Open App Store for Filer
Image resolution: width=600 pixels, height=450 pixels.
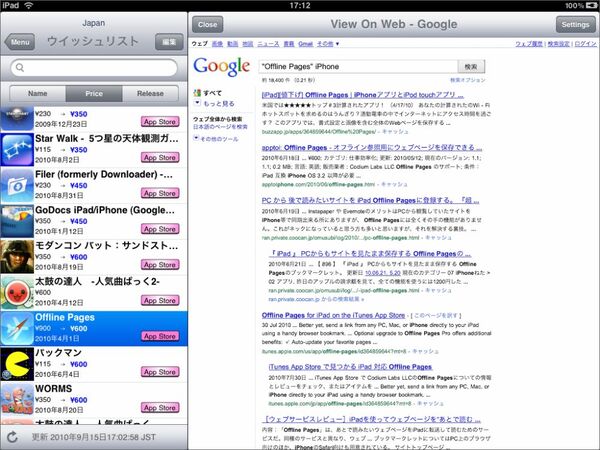point(160,193)
